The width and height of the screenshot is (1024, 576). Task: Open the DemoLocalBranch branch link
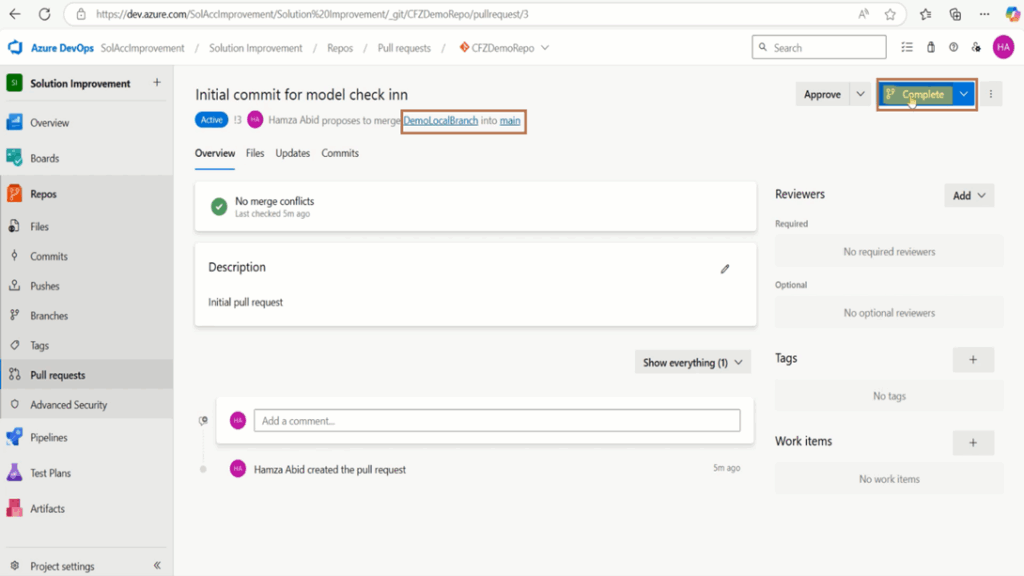(x=440, y=120)
